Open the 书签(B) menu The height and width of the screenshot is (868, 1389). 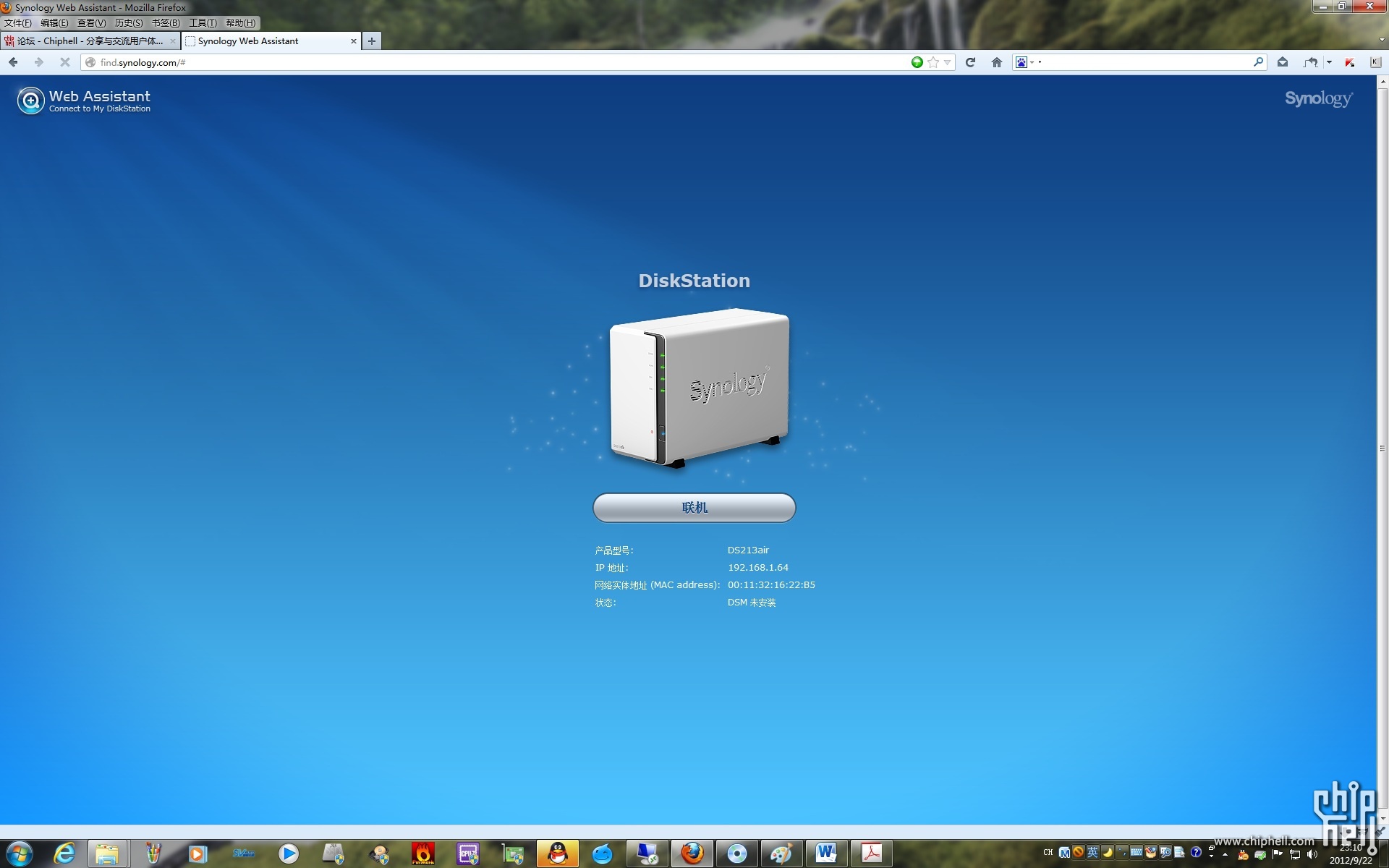(166, 23)
